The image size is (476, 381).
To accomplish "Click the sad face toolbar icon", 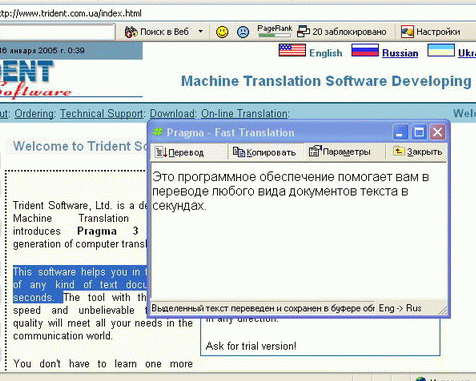I will pos(243,32).
